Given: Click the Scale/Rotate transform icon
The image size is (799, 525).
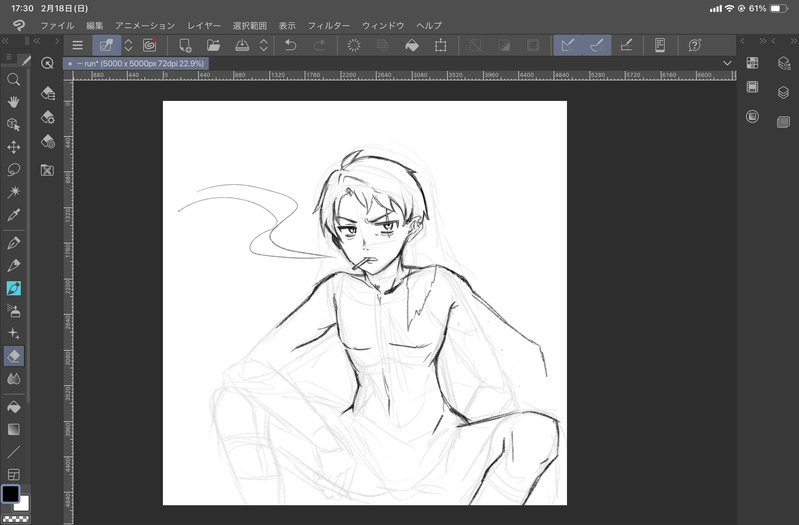Looking at the screenshot, I should click(x=441, y=45).
